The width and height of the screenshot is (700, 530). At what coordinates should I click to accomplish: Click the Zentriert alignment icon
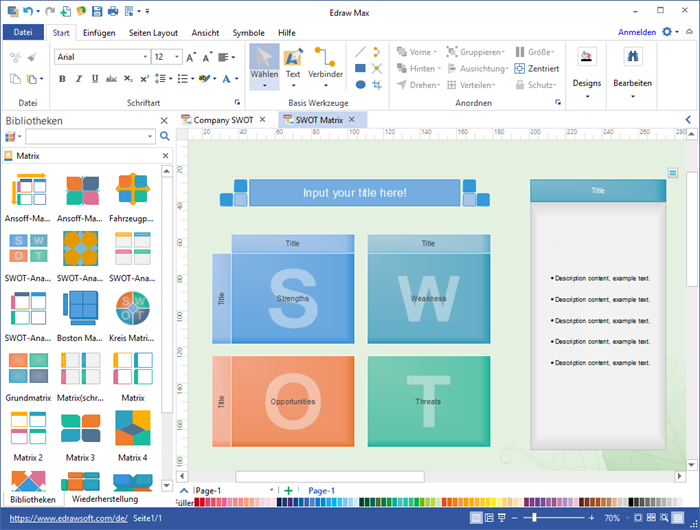(537, 69)
